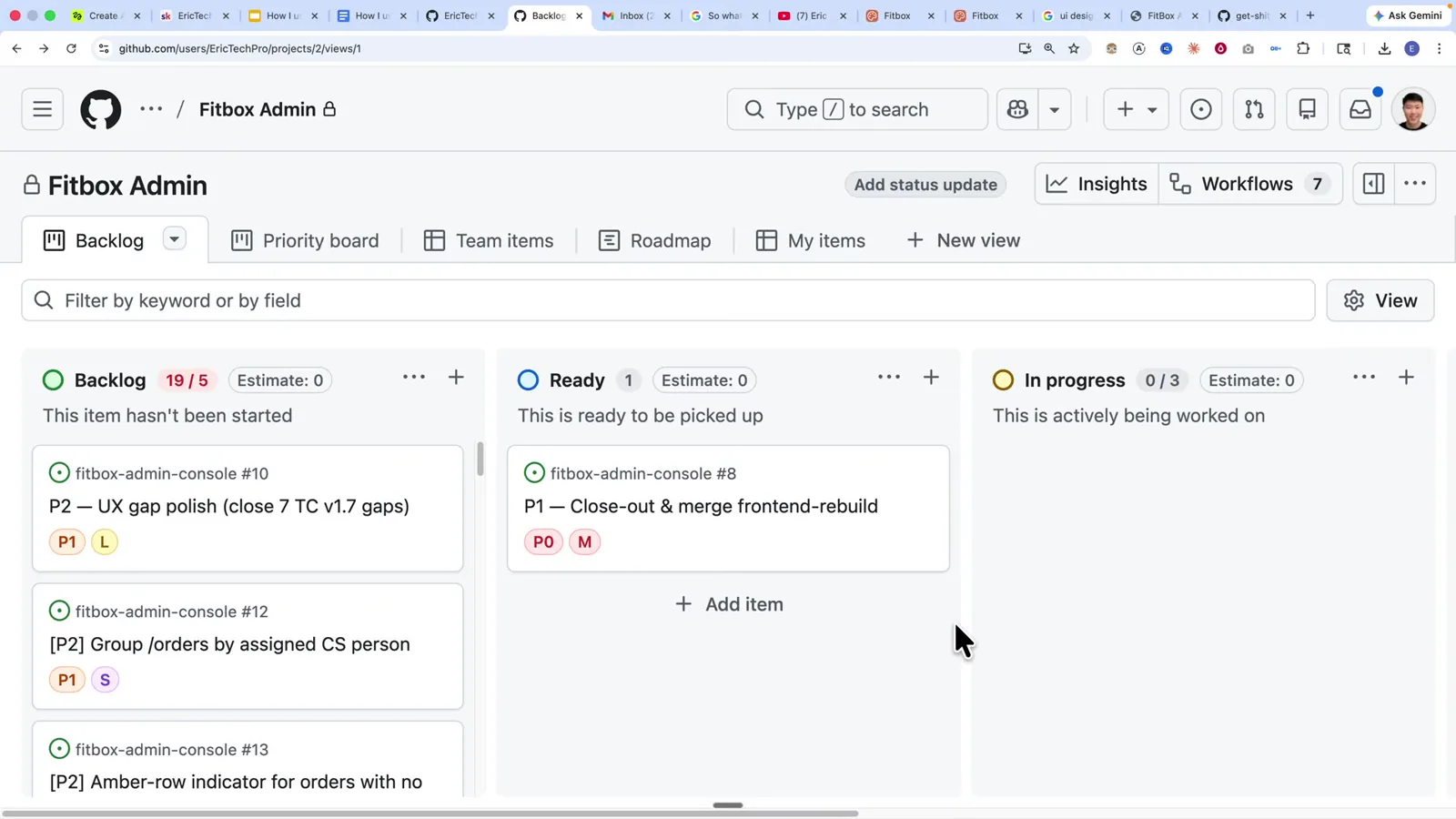Open a new browser tab with plus
Screen dimensions: 1456x819
pyautogui.click(x=1310, y=15)
